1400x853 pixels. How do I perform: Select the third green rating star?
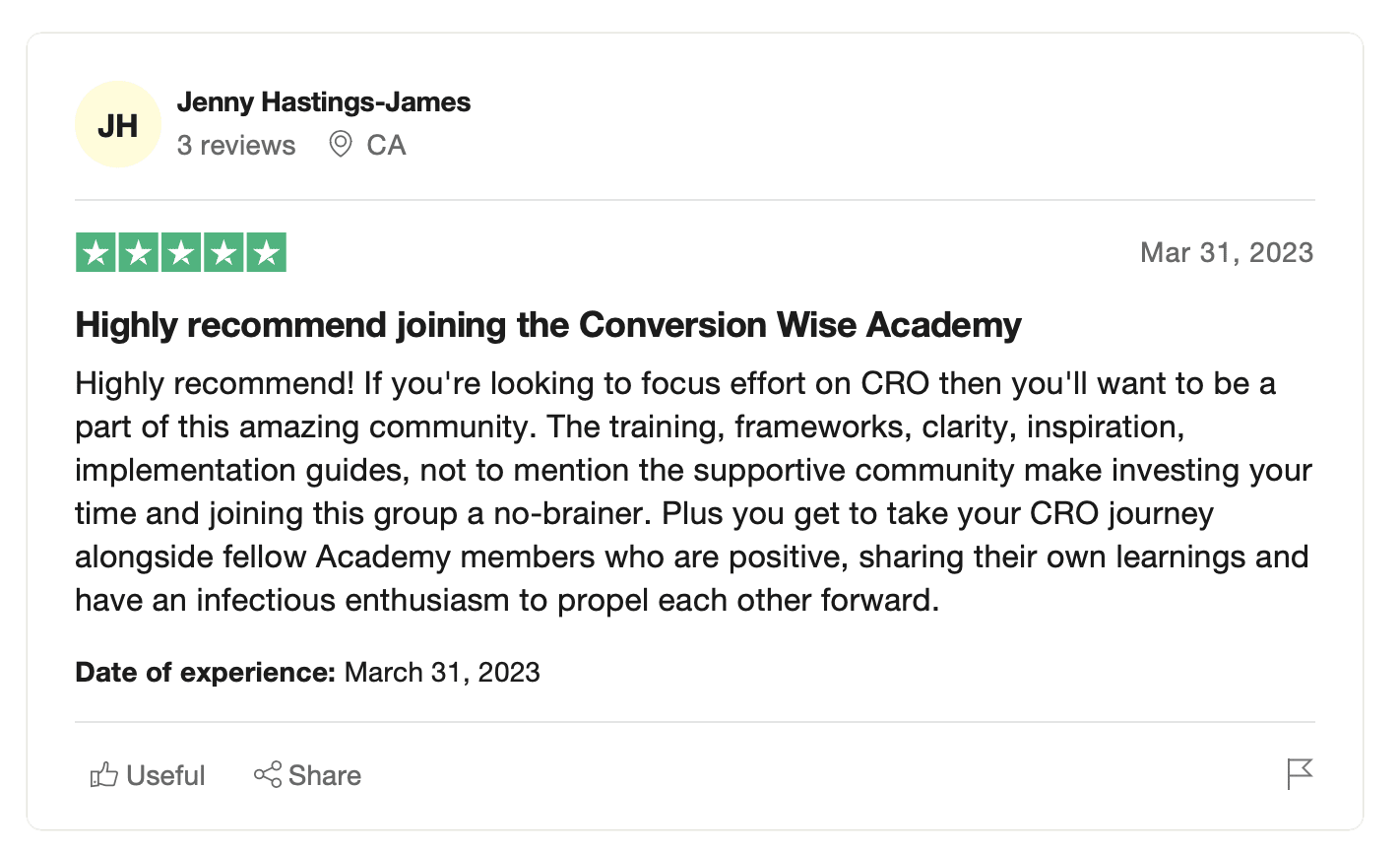click(x=181, y=253)
